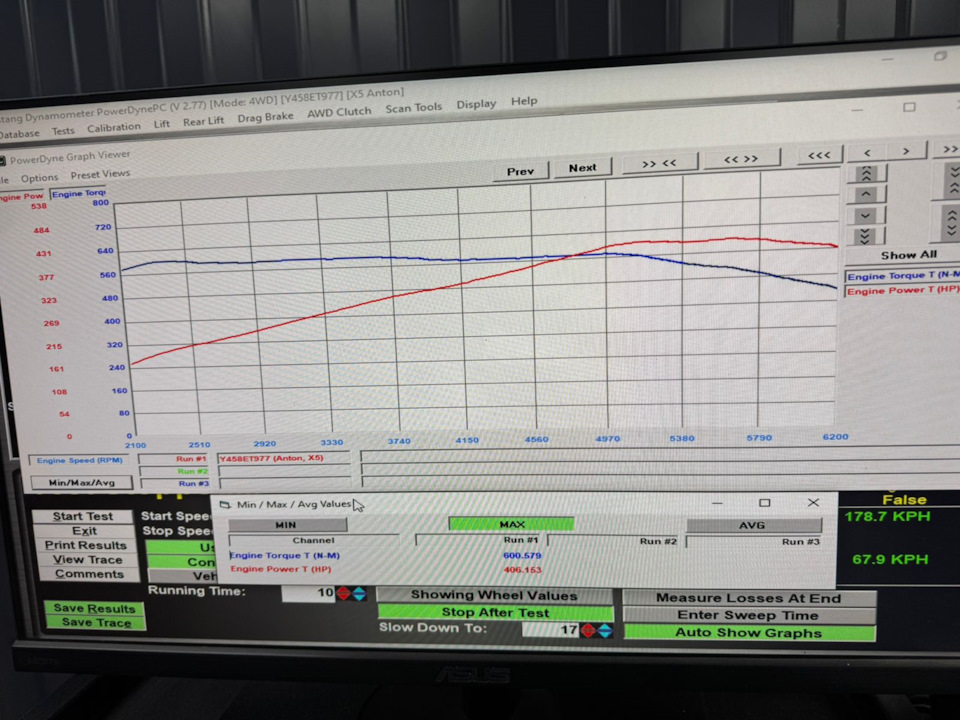960x720 pixels.
Task: Select the Run #2 label
Action: click(x=193, y=471)
